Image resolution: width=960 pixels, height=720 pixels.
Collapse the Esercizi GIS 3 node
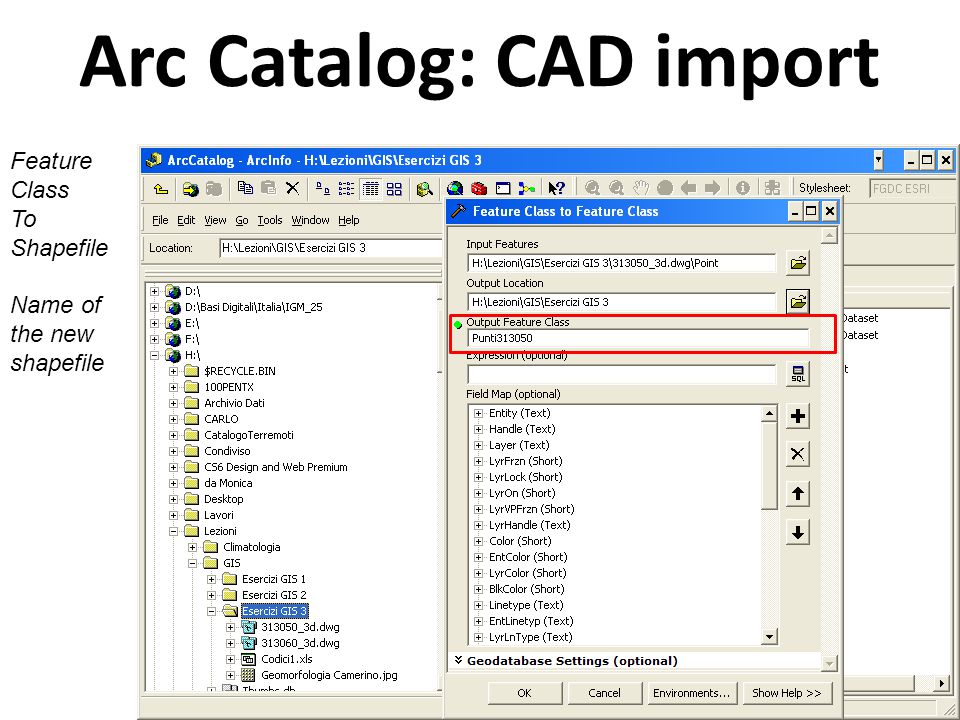211,611
